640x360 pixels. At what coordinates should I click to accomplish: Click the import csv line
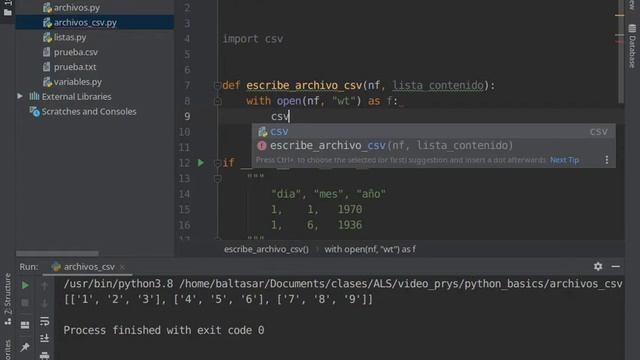(253, 39)
